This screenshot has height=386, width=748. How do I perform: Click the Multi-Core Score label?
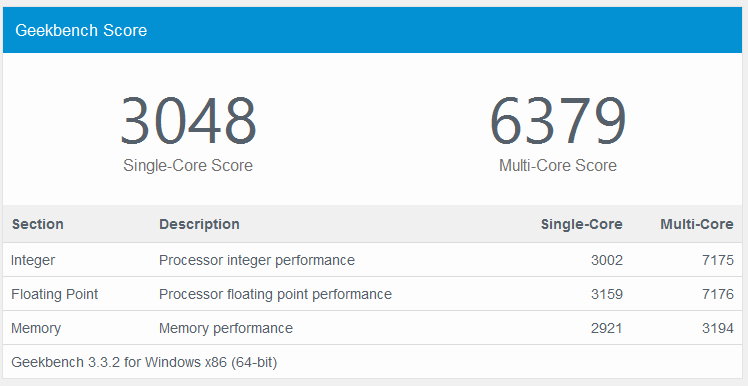558,166
